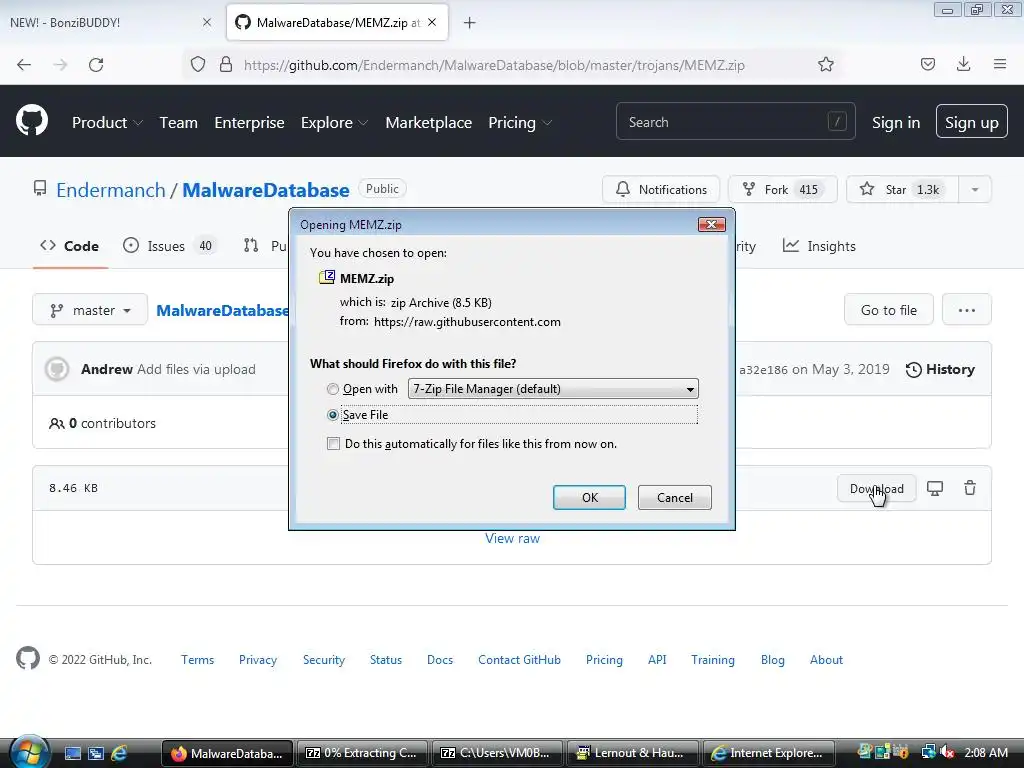Click Show Desktop quick launch icon
The height and width of the screenshot is (768, 1024).
point(72,753)
